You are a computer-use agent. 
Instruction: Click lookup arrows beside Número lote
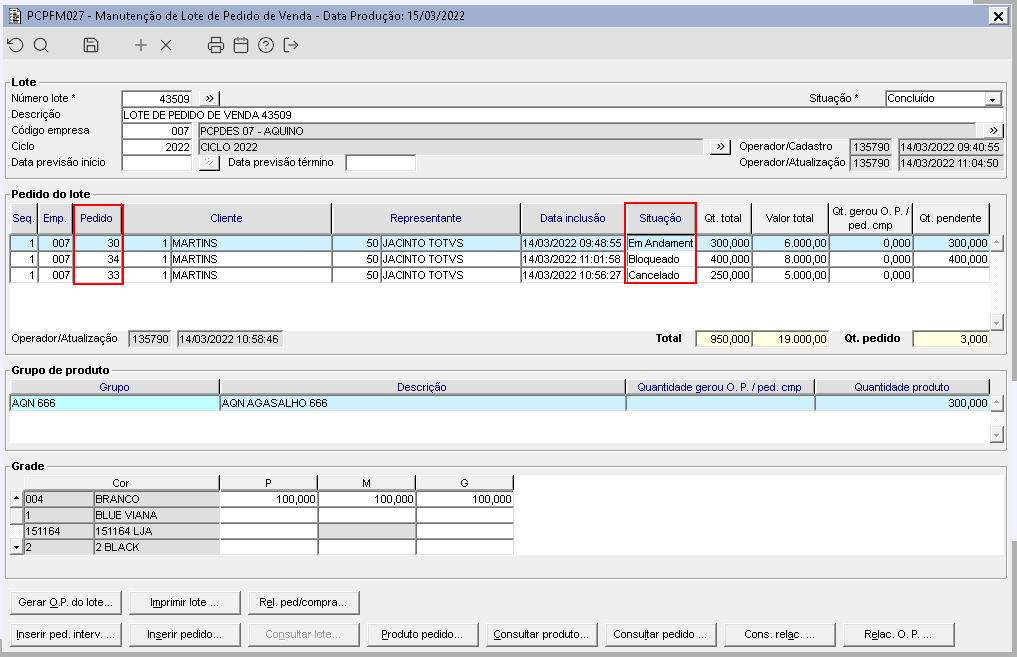[x=209, y=99]
